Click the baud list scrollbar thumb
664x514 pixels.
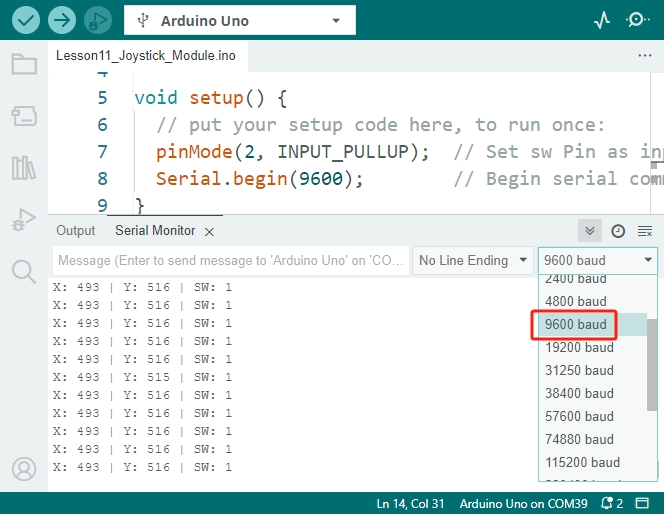(x=652, y=365)
